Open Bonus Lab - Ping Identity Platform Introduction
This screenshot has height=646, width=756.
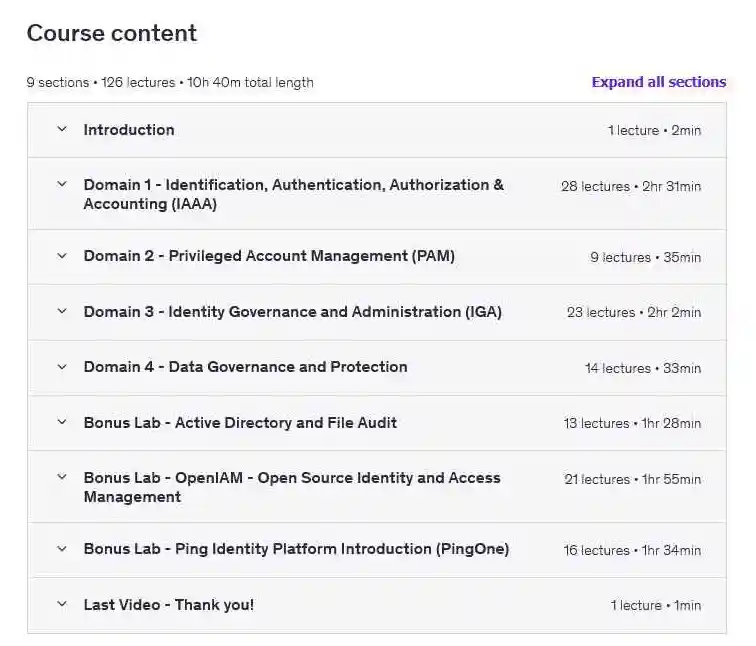pos(296,549)
